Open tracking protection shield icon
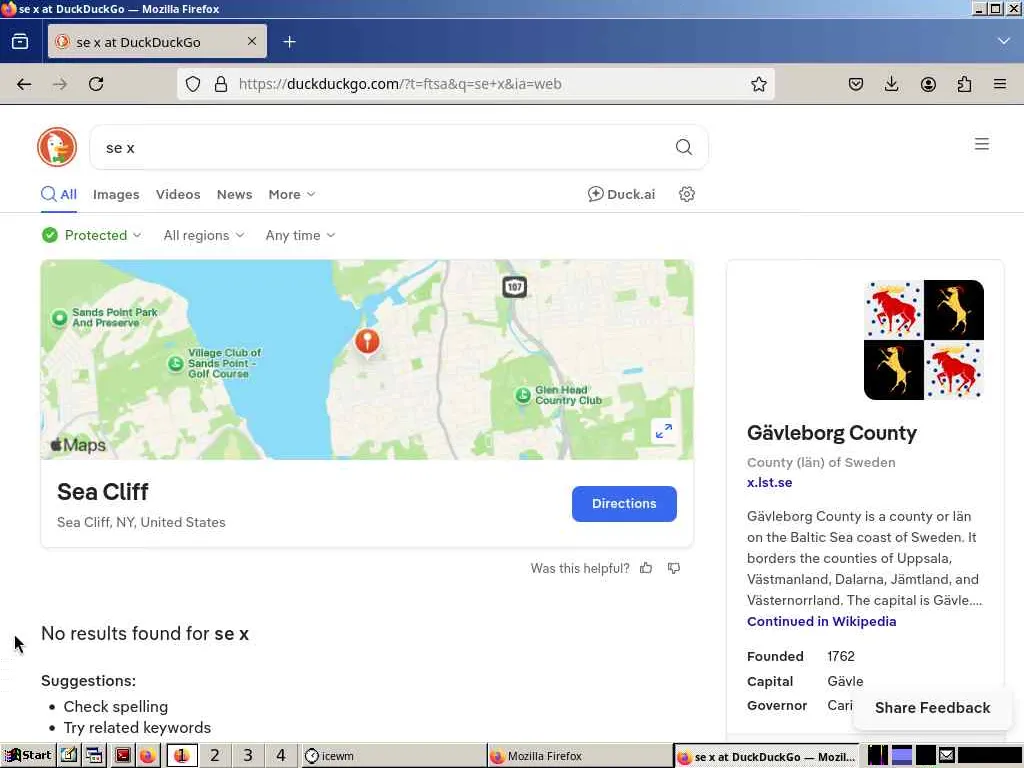Viewport: 1024px width, 768px height. [193, 84]
